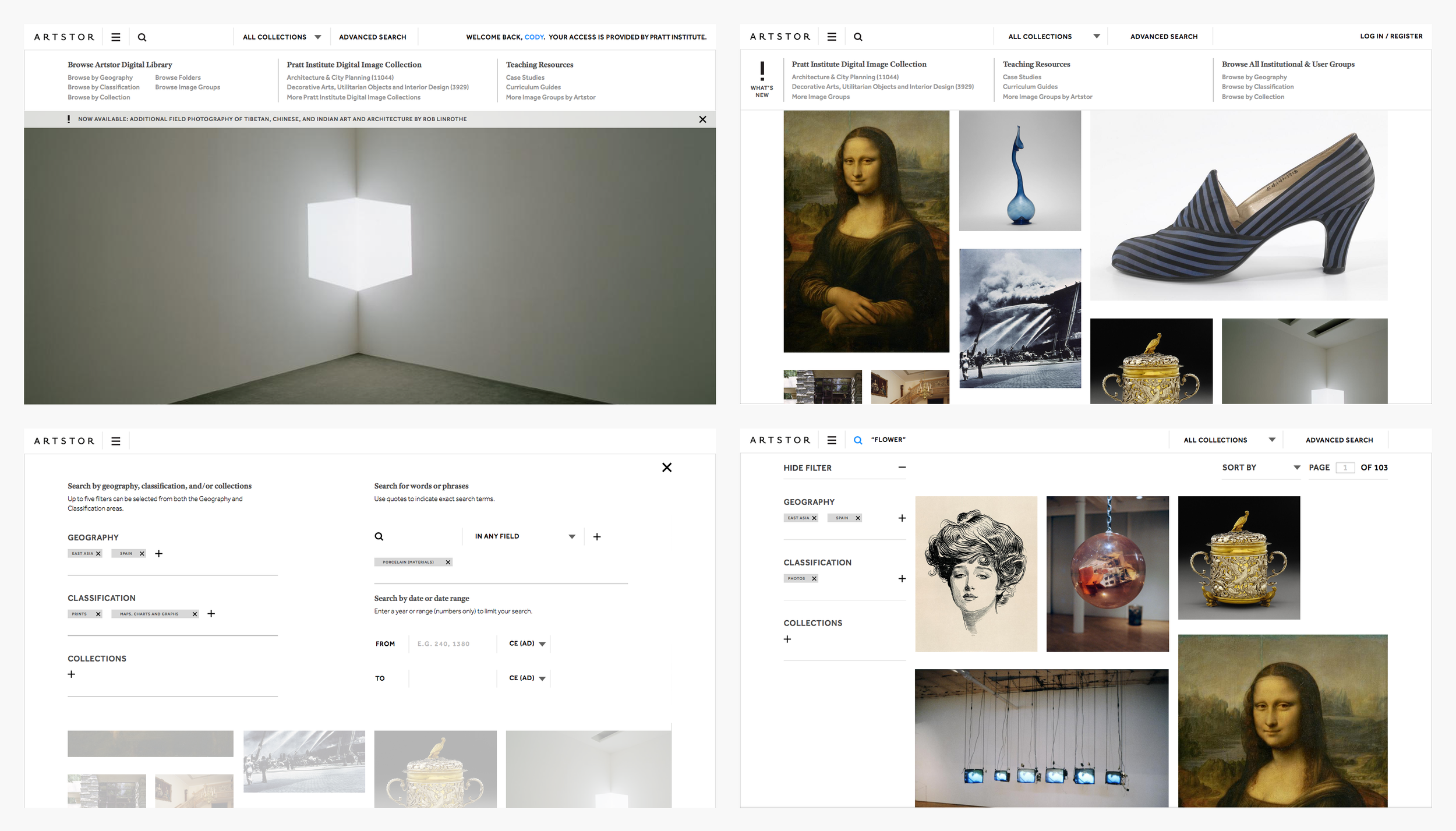The width and height of the screenshot is (1456, 831).
Task: Click blue search icon beside "FLOWER" query
Action: (x=858, y=440)
